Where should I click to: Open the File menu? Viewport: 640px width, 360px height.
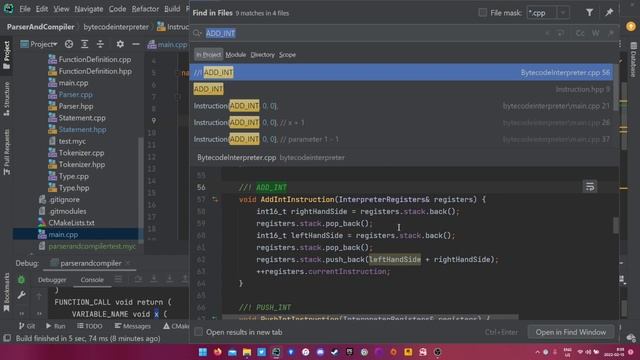click(25, 9)
